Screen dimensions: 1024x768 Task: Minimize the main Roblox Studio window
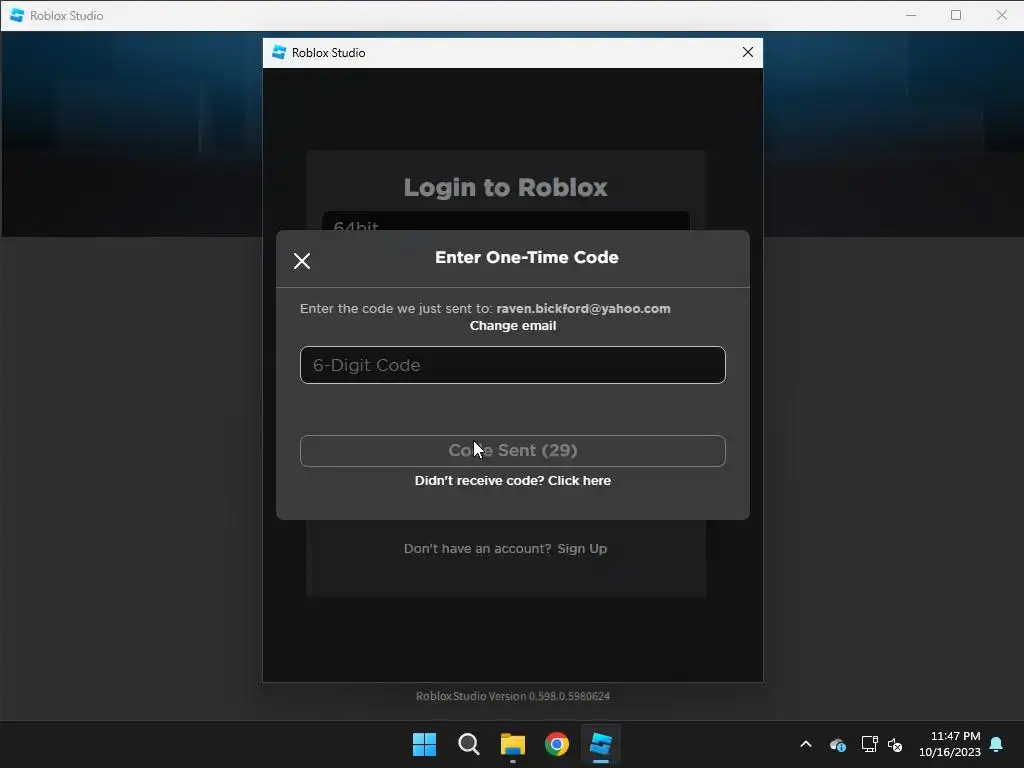pos(911,15)
